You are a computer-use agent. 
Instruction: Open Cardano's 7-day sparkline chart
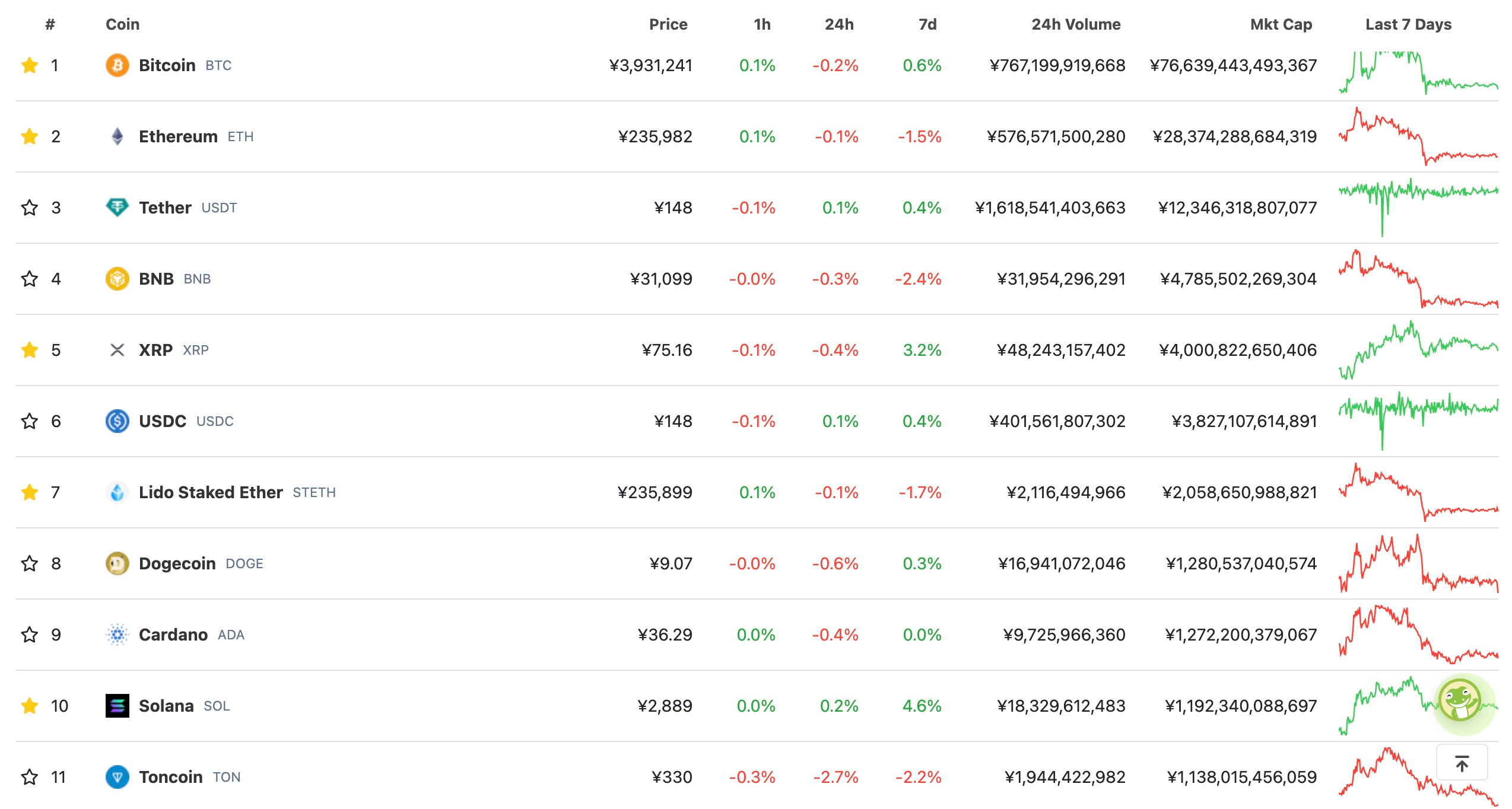pos(1418,635)
